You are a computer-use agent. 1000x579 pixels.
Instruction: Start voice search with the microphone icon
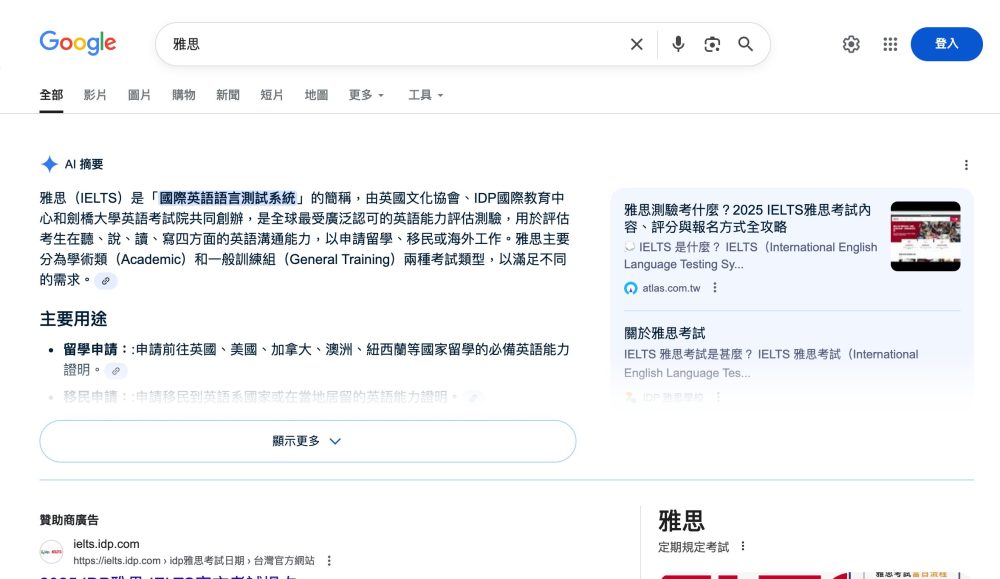pyautogui.click(x=678, y=44)
